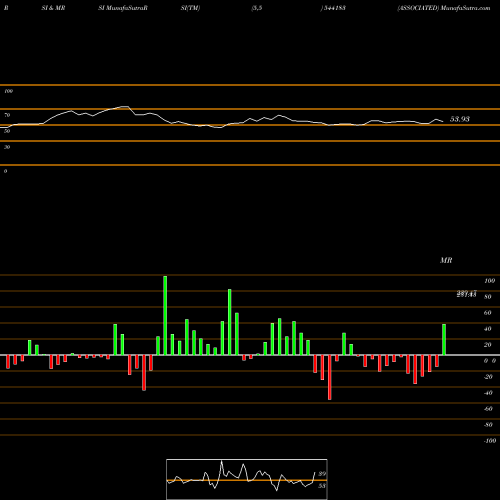Click the RSI axis label 30
Screen dimensions: 500x500
7,147
